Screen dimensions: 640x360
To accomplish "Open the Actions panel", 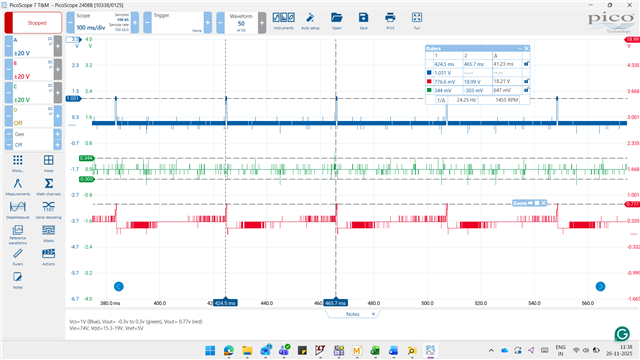I will click(x=48, y=257).
